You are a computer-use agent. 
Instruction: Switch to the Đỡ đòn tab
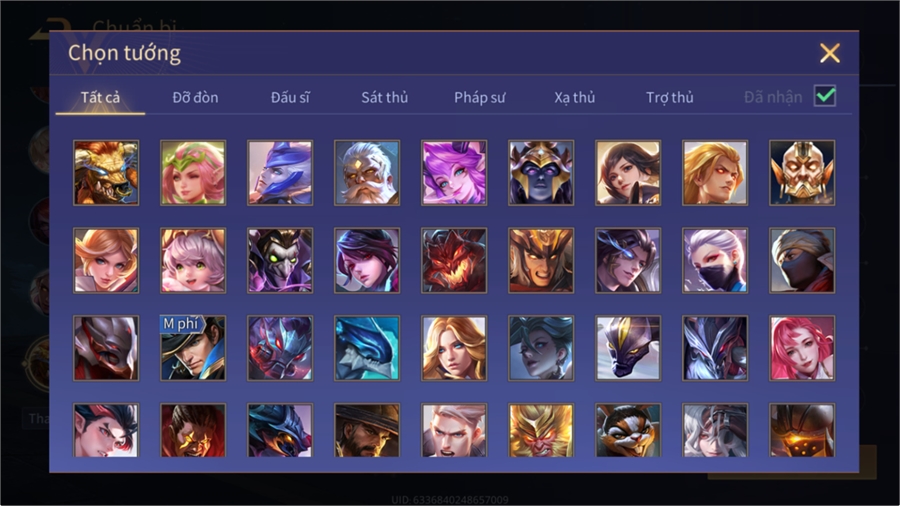click(x=195, y=98)
